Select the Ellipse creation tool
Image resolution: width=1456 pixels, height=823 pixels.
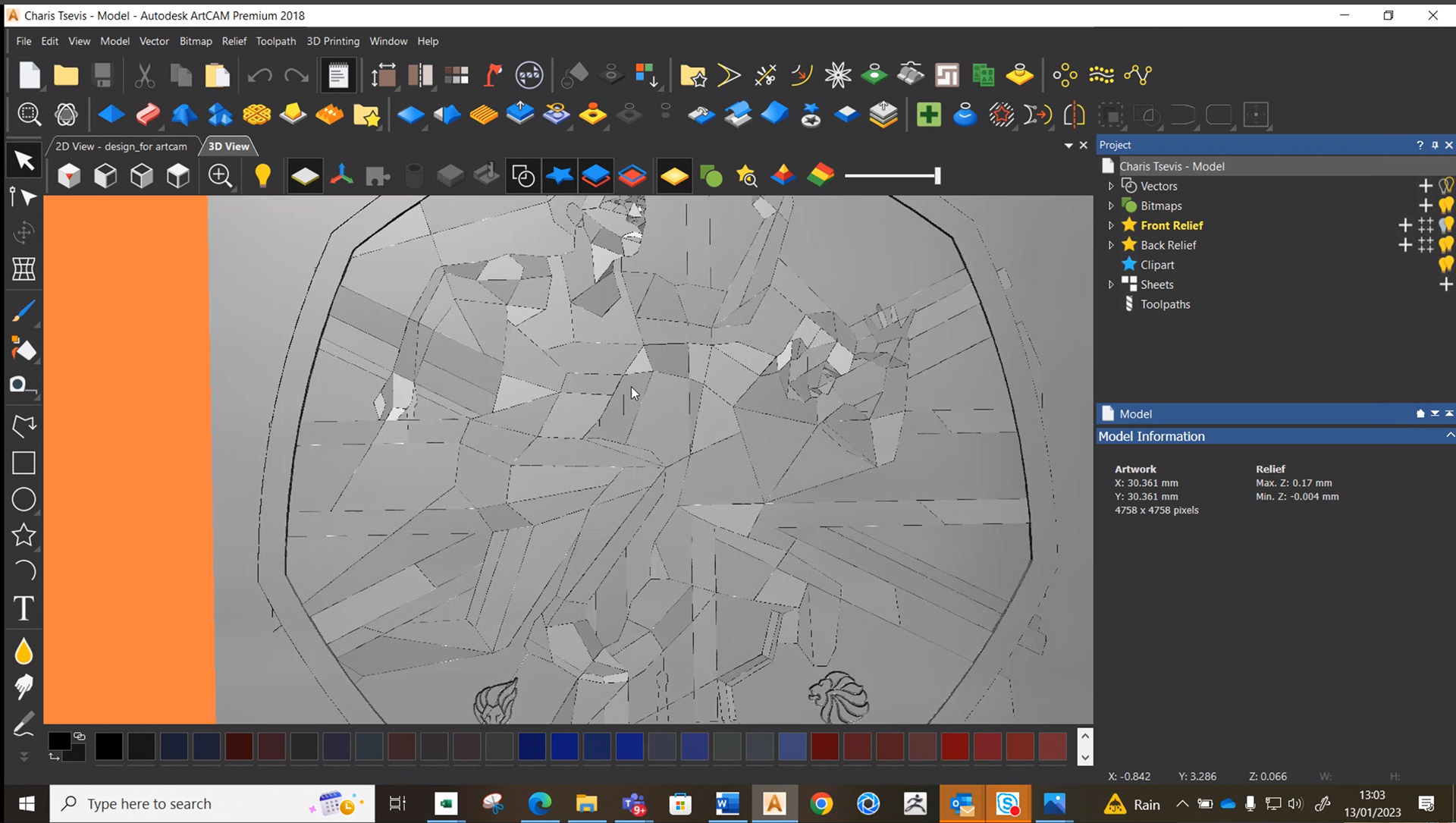point(24,499)
